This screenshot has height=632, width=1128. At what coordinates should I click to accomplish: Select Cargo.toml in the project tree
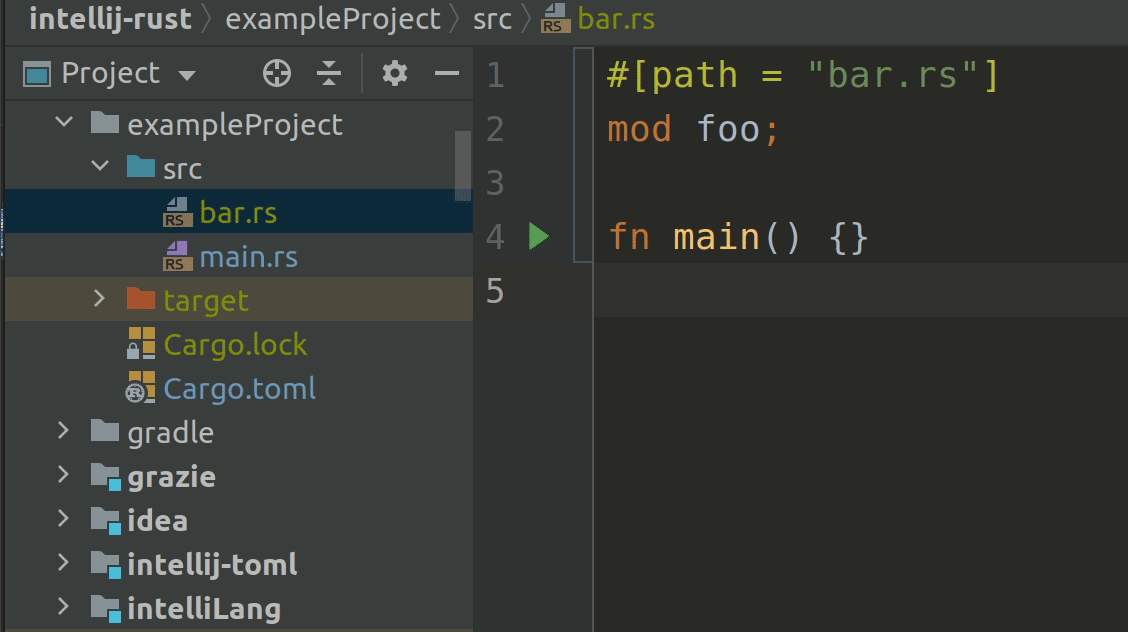click(x=240, y=389)
